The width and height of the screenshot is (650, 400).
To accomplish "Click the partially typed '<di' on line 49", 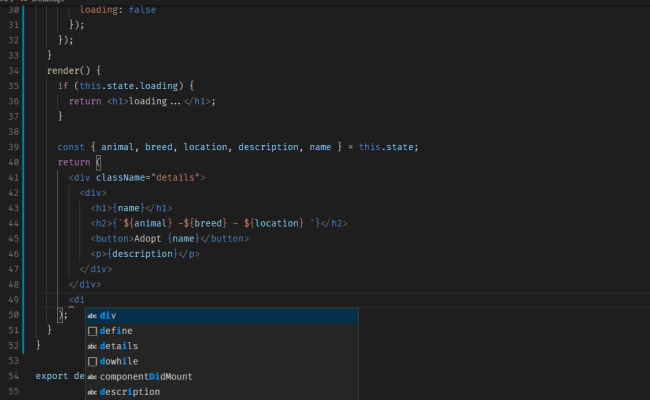I will pos(77,300).
